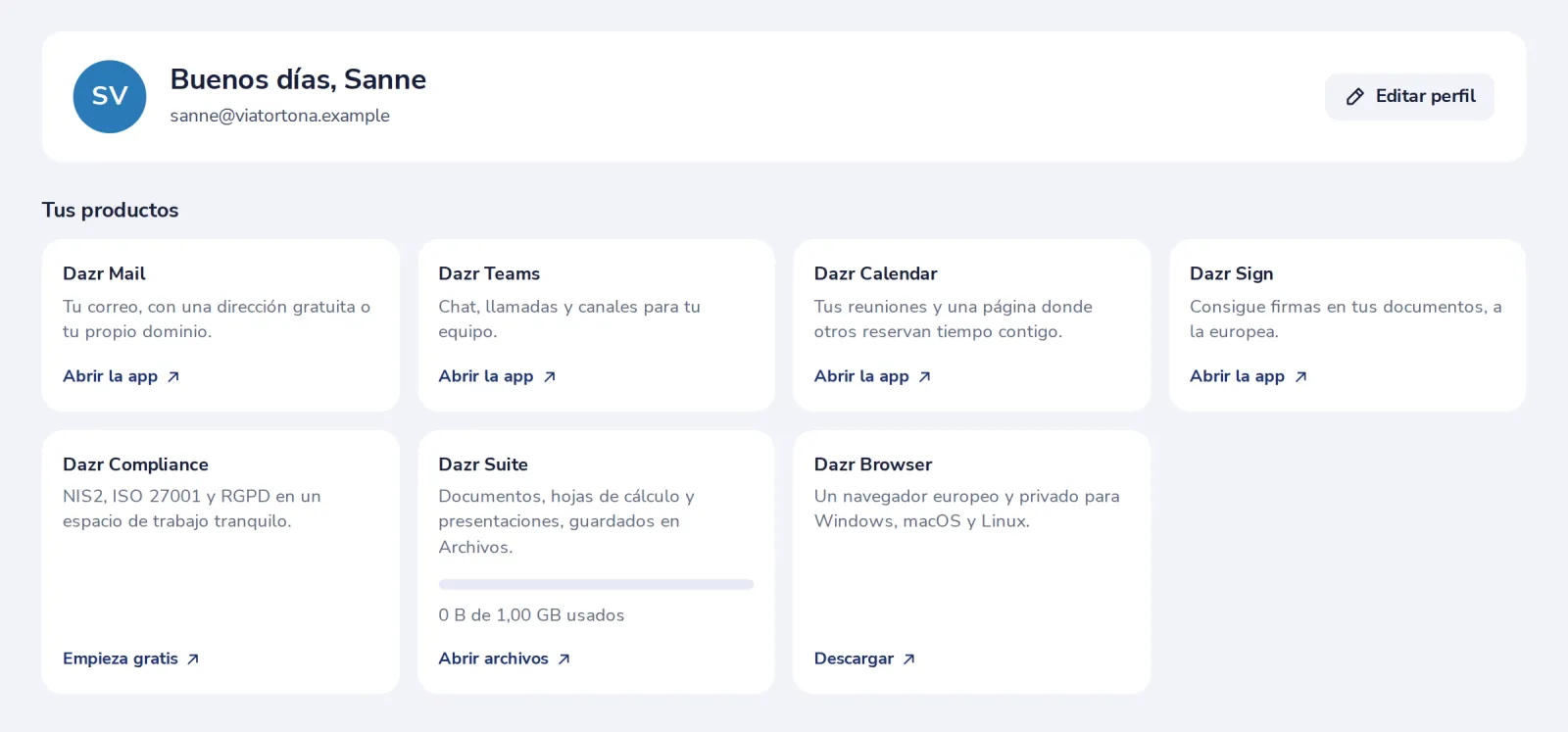Click the 'Dazr Compliance' card title
This screenshot has height=732, width=1568.
click(x=135, y=464)
